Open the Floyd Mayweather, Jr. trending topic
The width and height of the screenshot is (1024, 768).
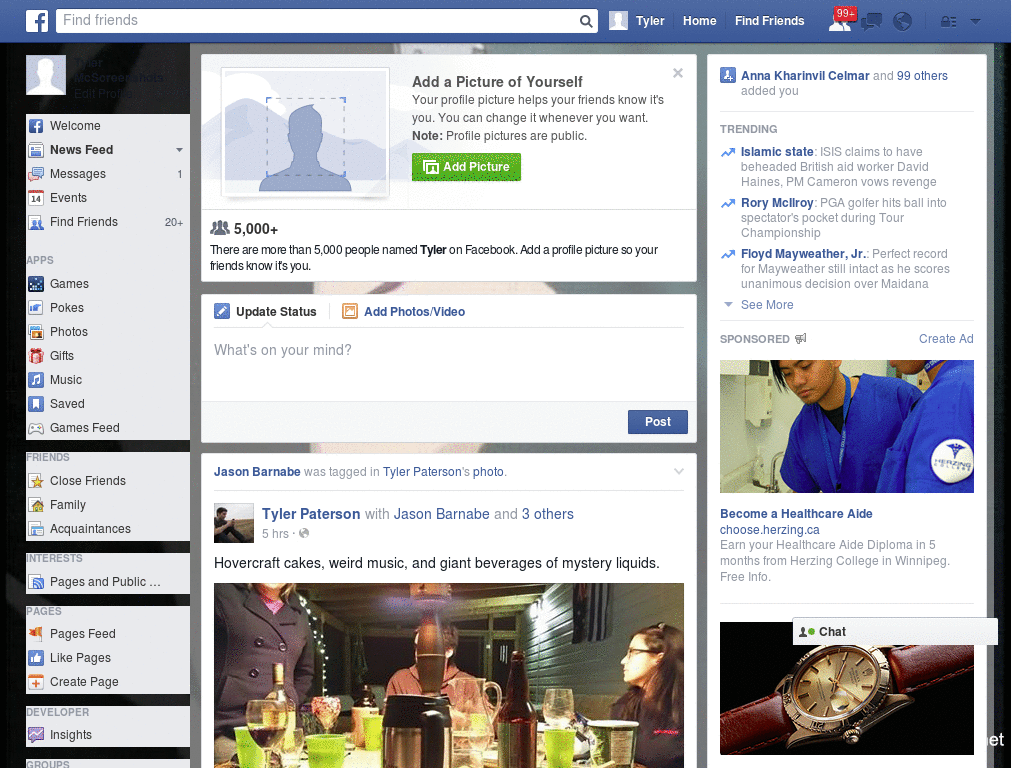click(x=803, y=253)
